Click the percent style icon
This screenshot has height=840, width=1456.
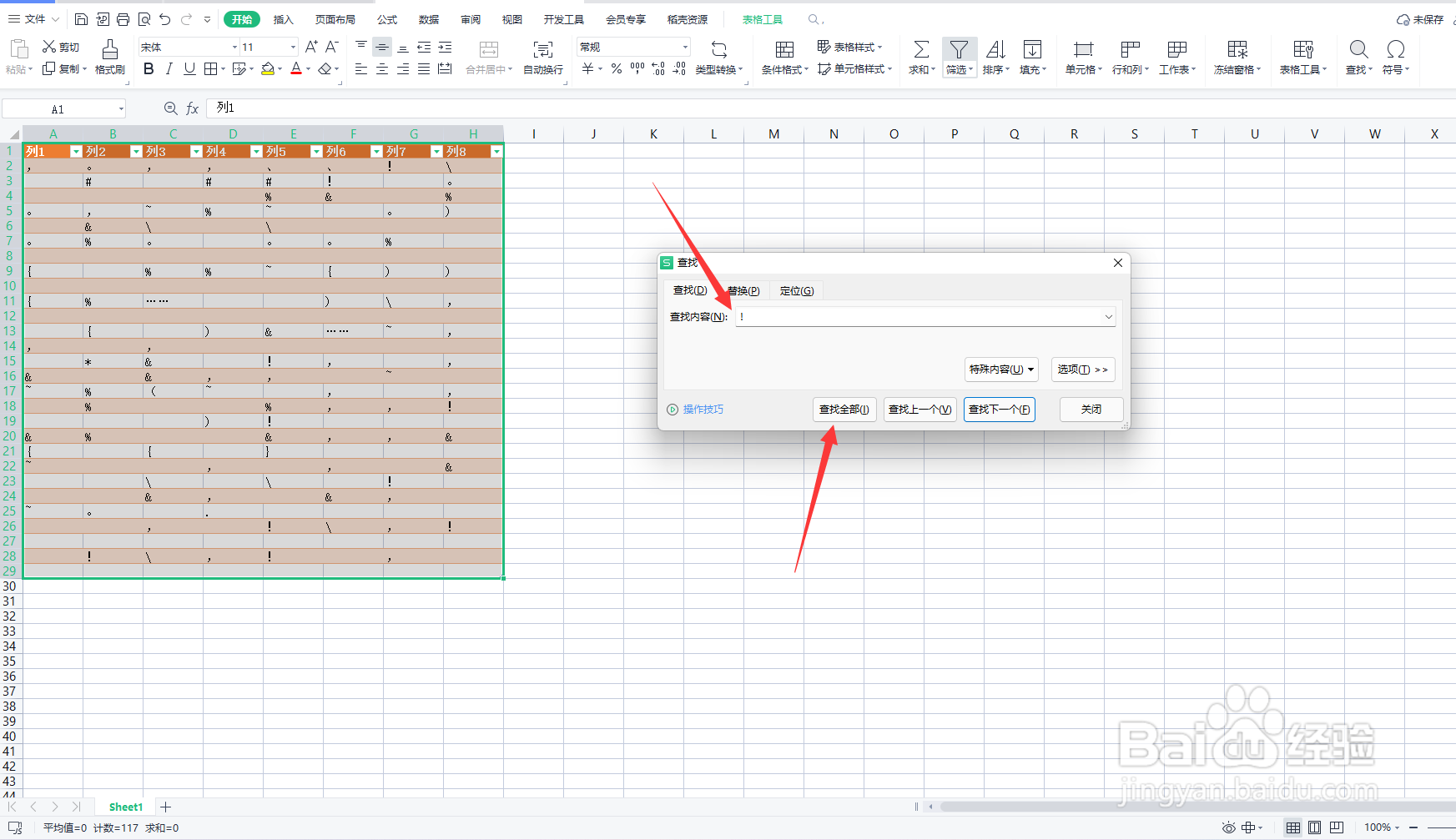(x=617, y=68)
